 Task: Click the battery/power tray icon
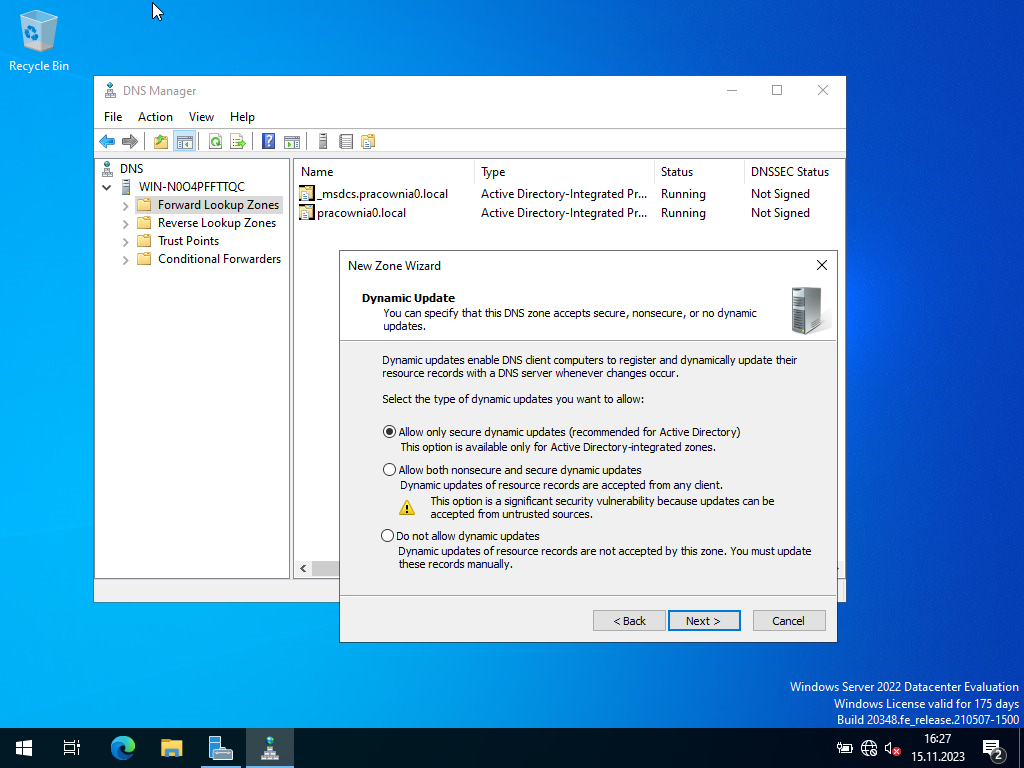[x=844, y=748]
